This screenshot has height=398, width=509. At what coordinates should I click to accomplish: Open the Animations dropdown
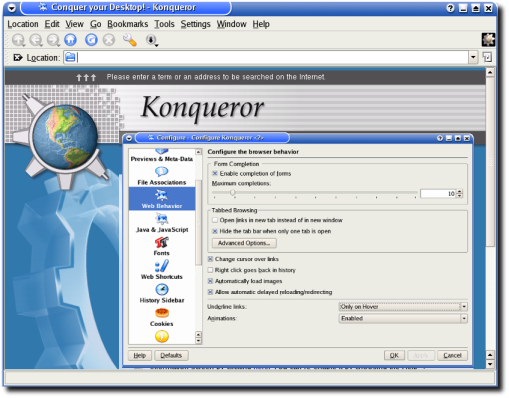click(403, 318)
